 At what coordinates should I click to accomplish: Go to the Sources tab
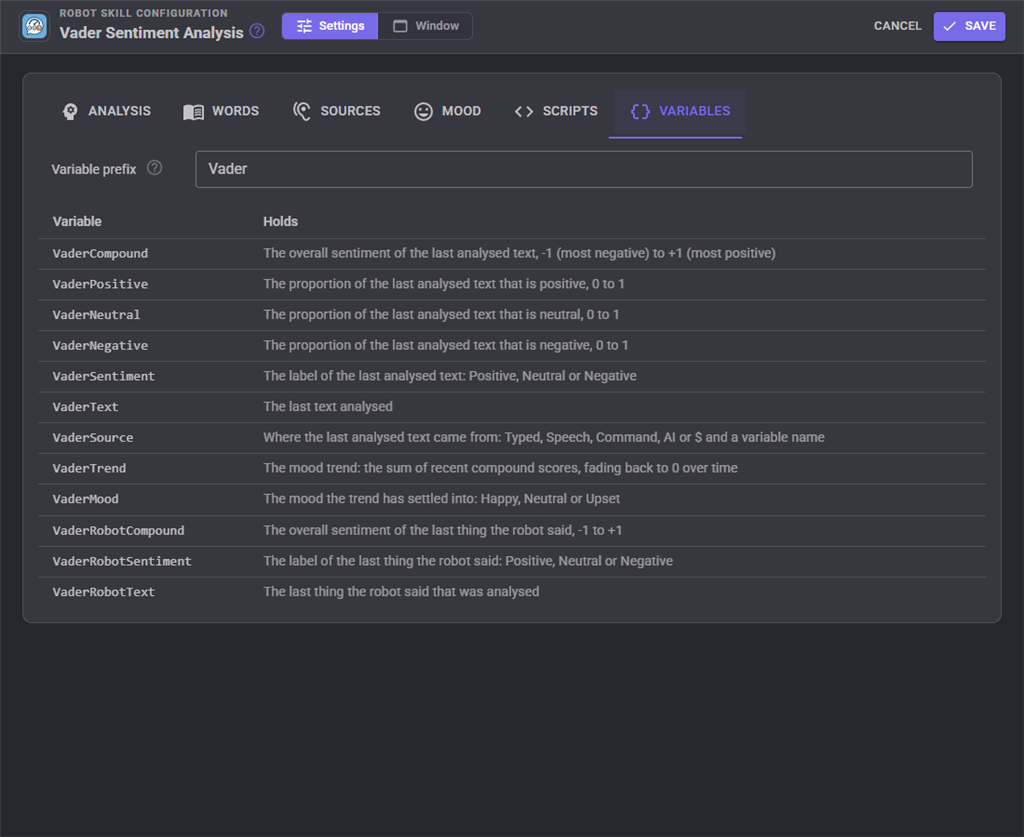tap(337, 111)
